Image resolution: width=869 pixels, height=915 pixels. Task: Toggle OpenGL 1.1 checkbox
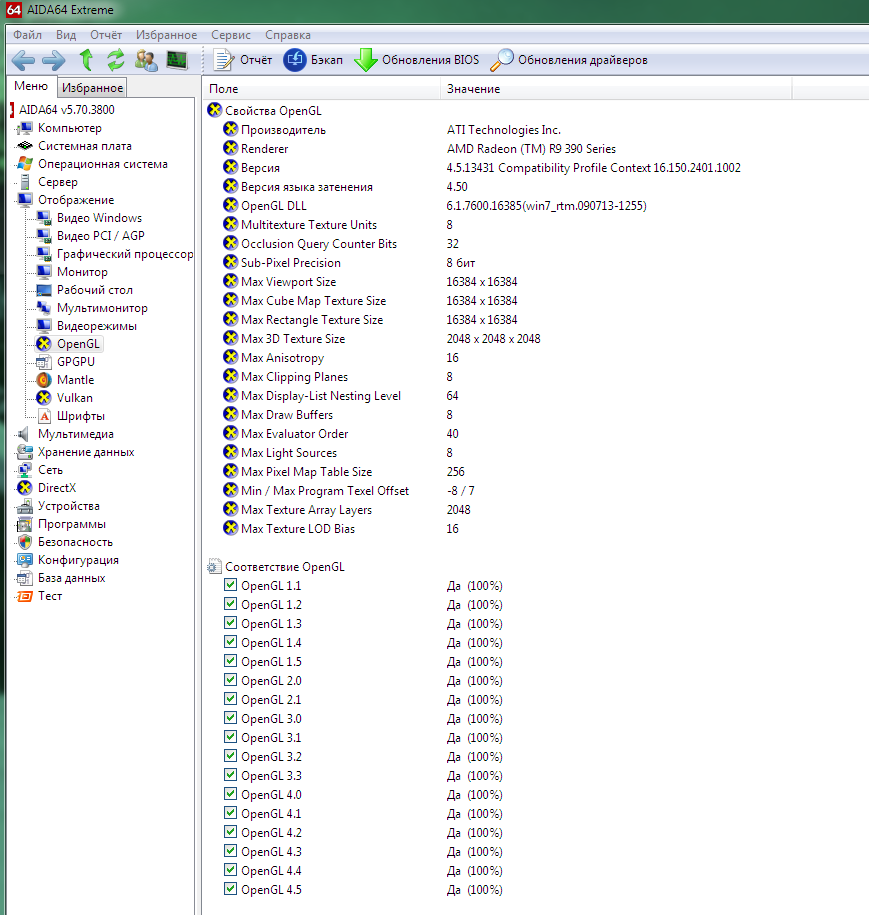tap(231, 585)
